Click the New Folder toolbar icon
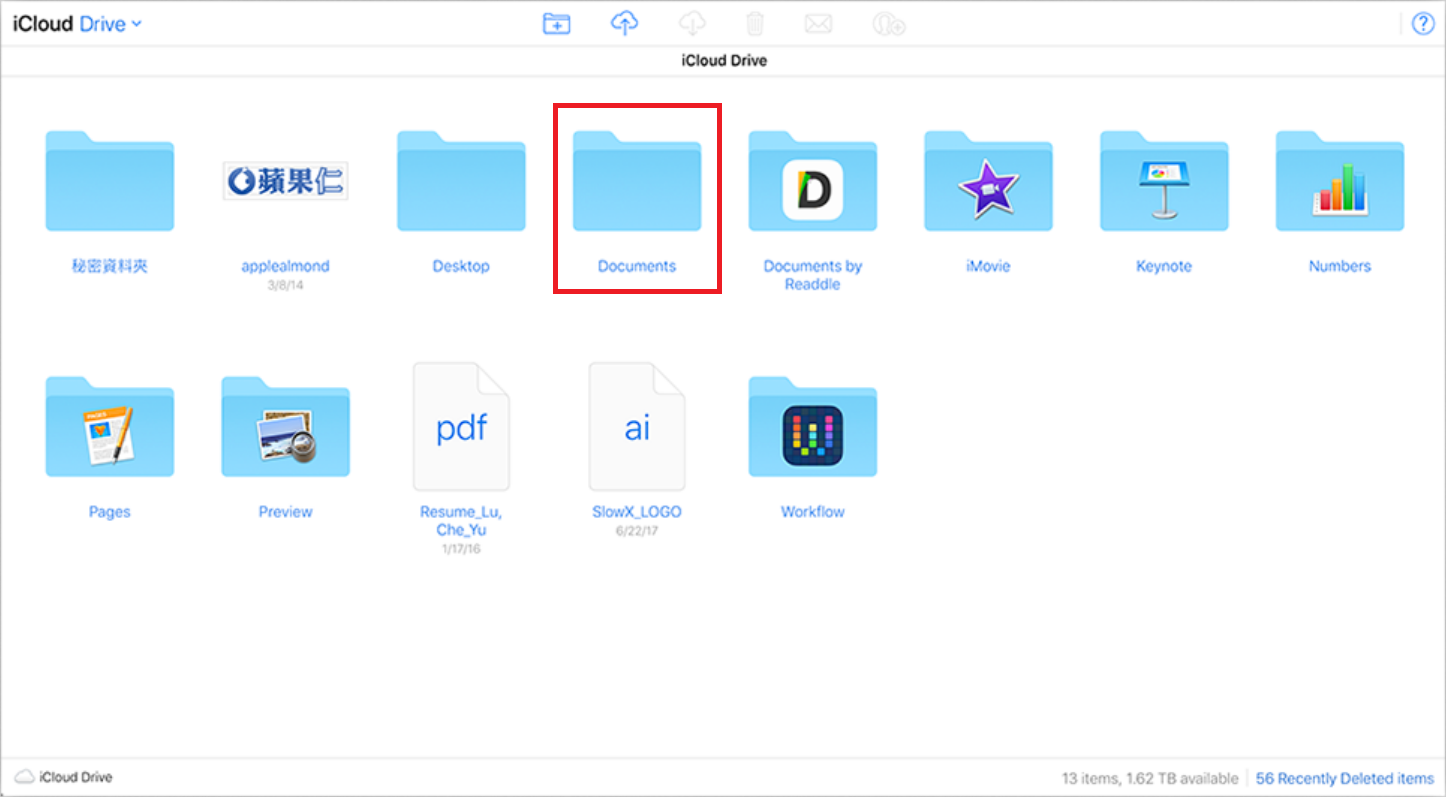 click(x=556, y=24)
